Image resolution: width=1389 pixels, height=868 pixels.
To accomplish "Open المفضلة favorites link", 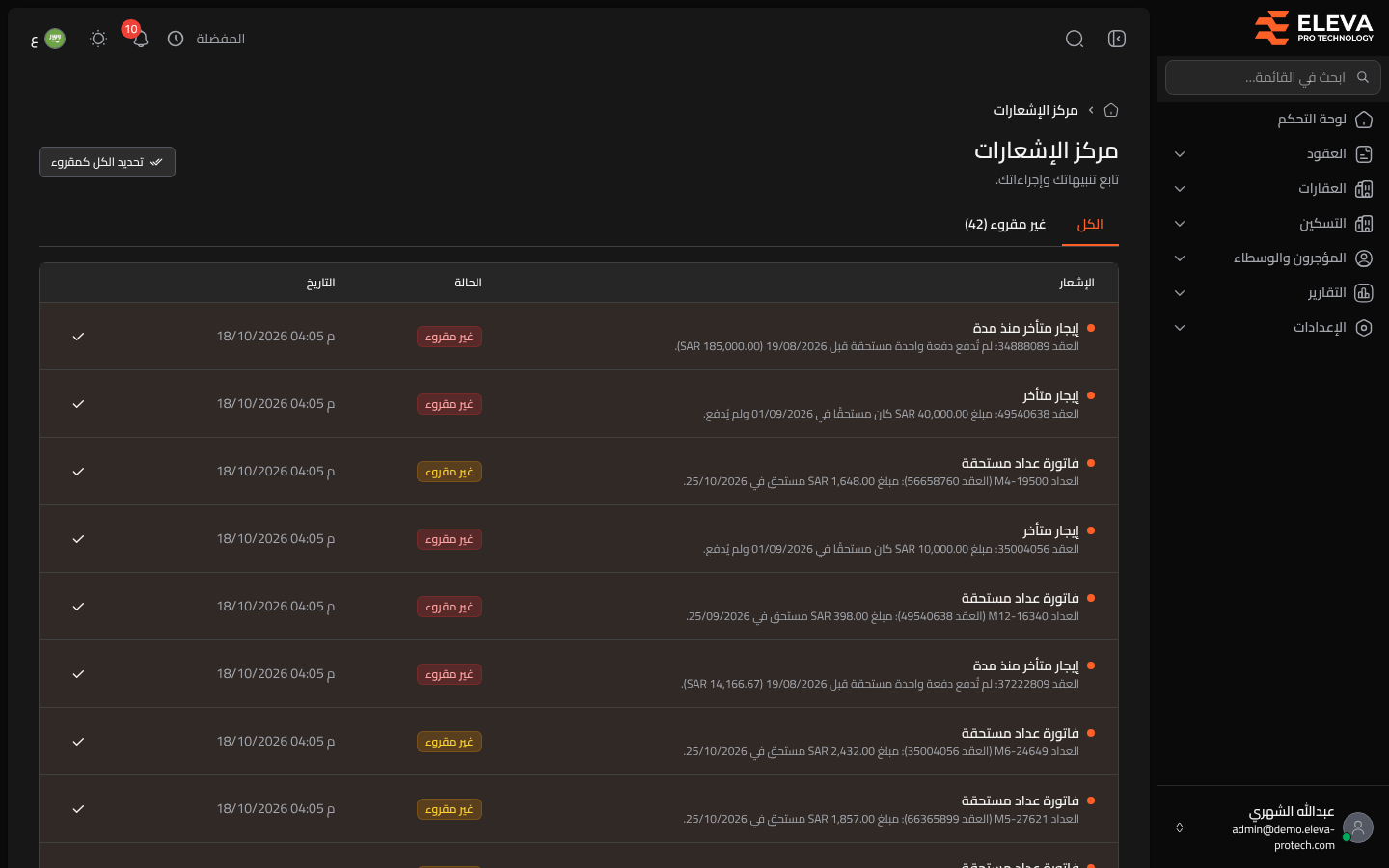I will (221, 39).
